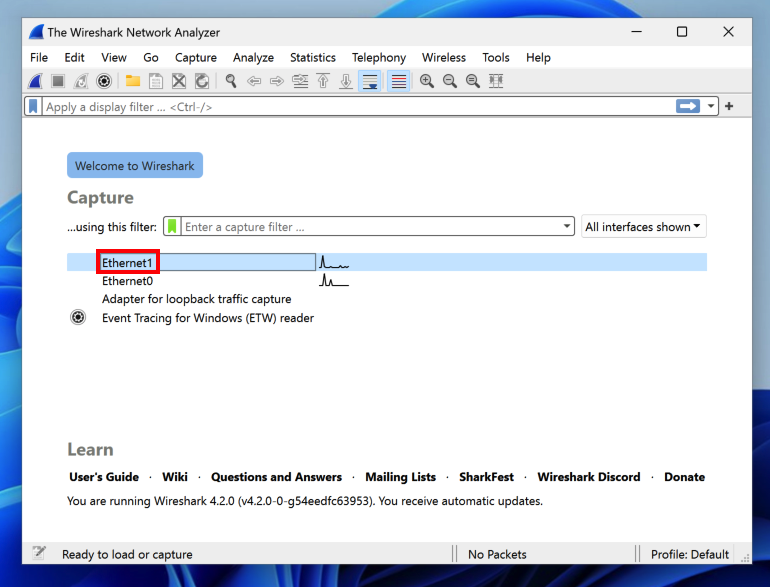The height and width of the screenshot is (587, 770).
Task: Click Ready to load or capture status
Action: click(x=127, y=554)
